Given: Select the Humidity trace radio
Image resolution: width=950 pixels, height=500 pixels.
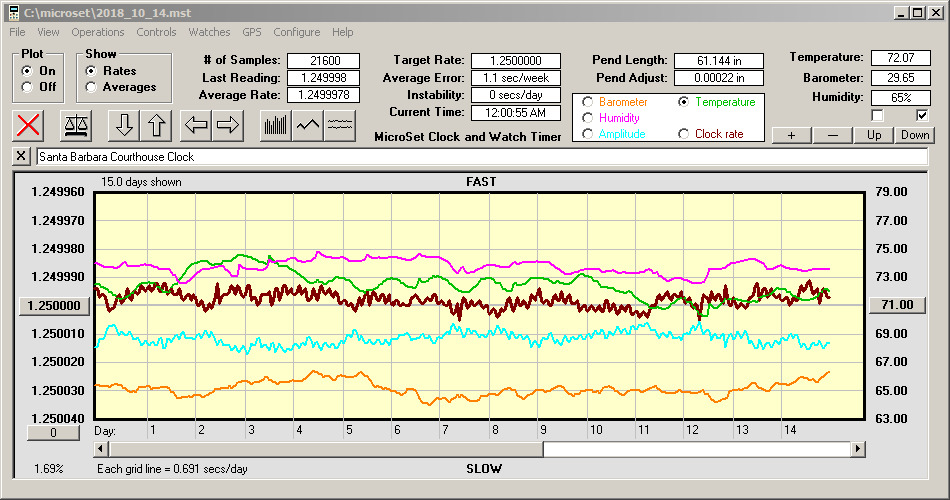Looking at the screenshot, I should coord(587,118).
